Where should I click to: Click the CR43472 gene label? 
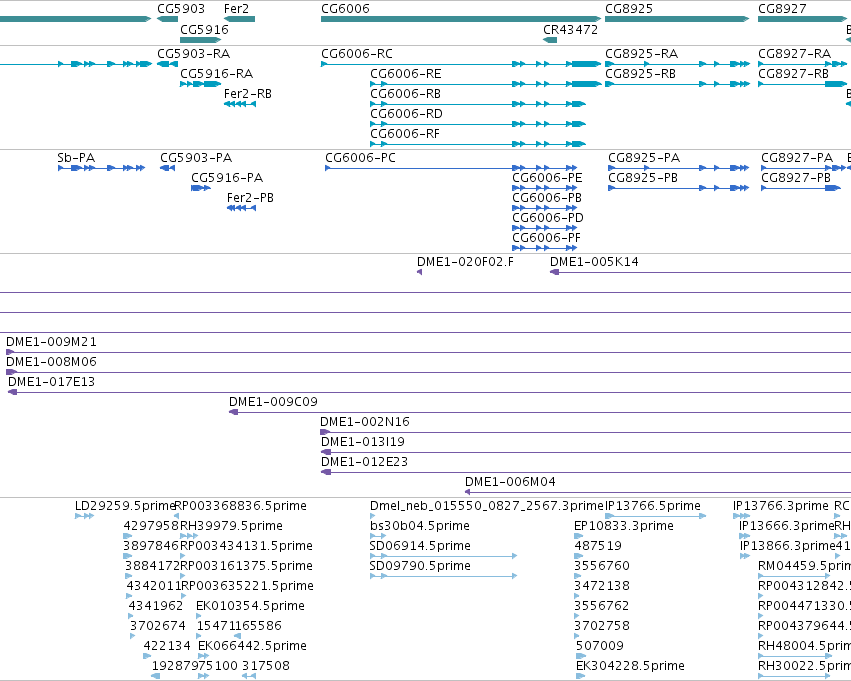tap(570, 29)
